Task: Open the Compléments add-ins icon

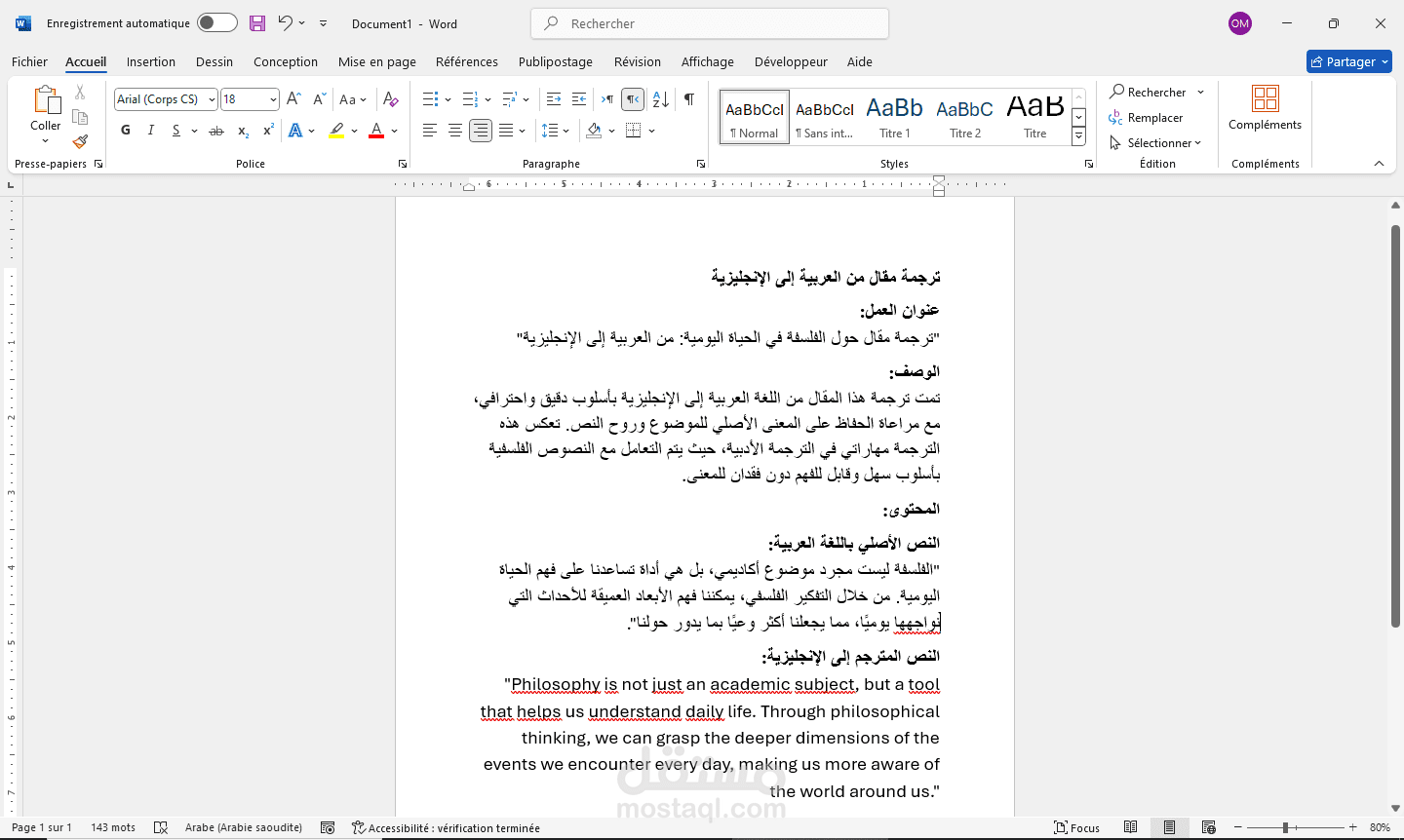Action: (1265, 108)
